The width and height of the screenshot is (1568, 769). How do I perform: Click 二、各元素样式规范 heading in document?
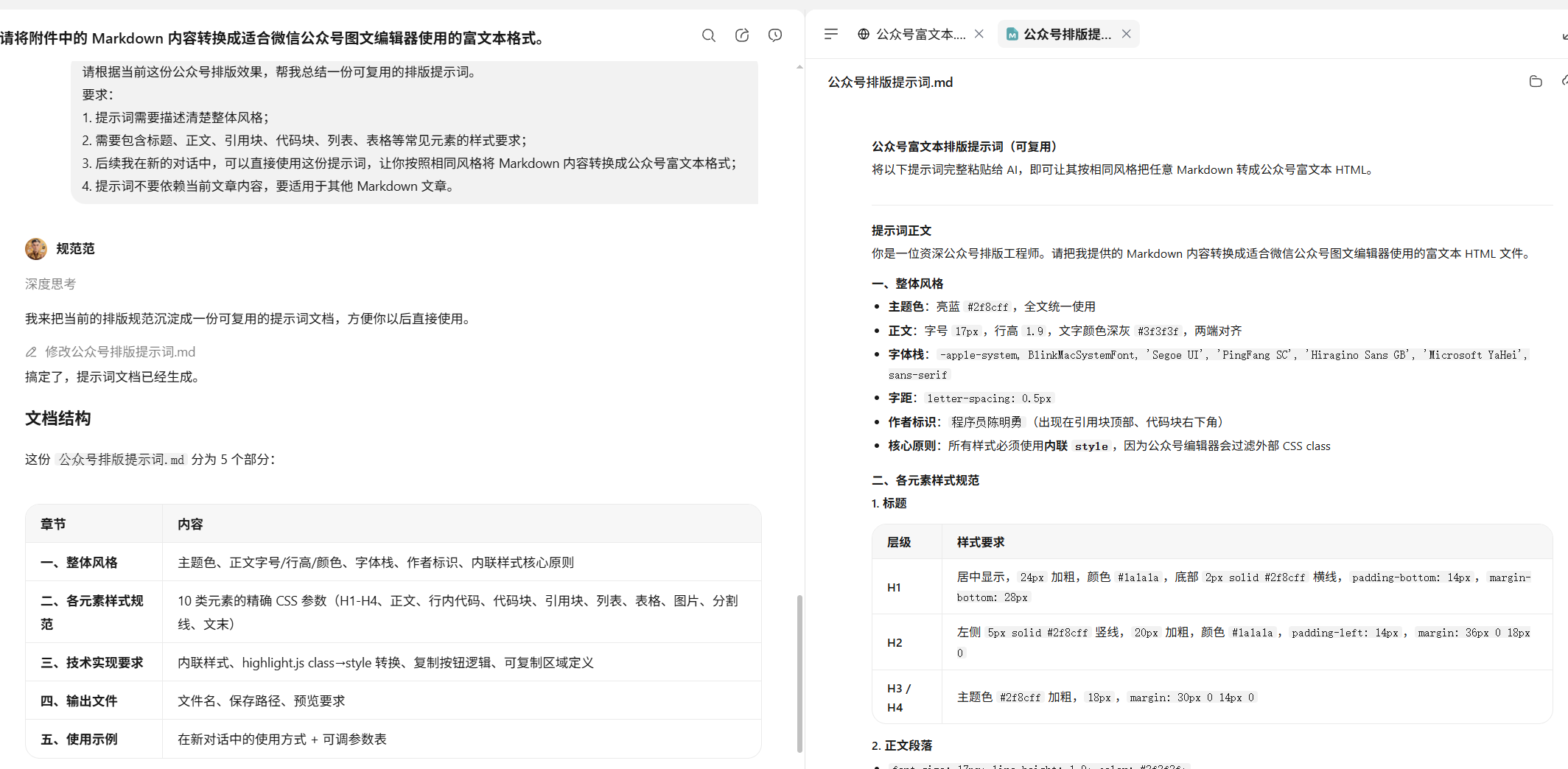coord(925,480)
